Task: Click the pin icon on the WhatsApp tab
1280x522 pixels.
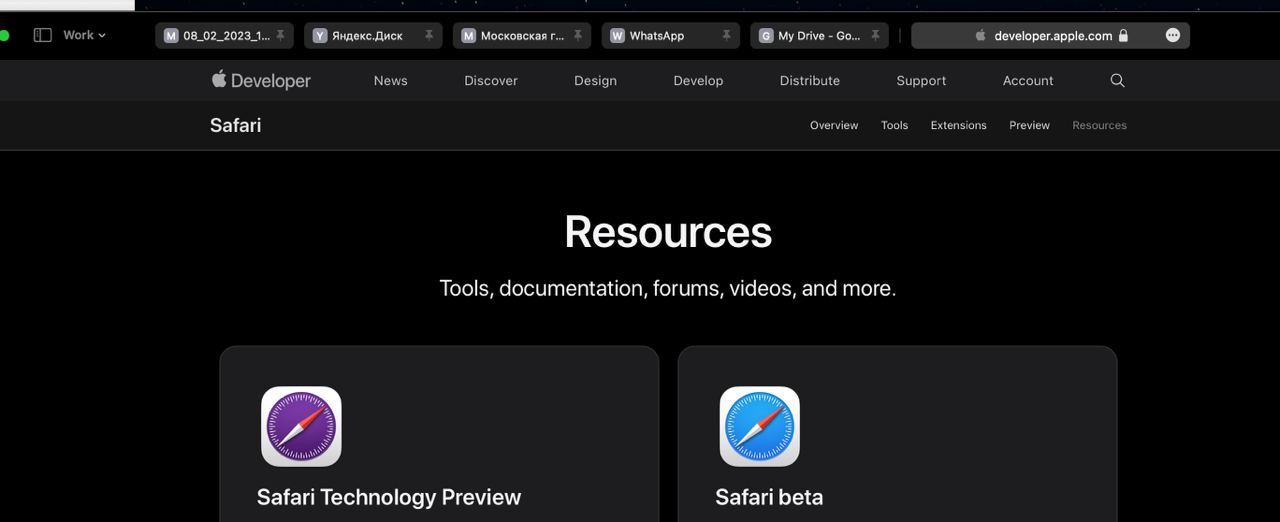Action: tap(726, 36)
